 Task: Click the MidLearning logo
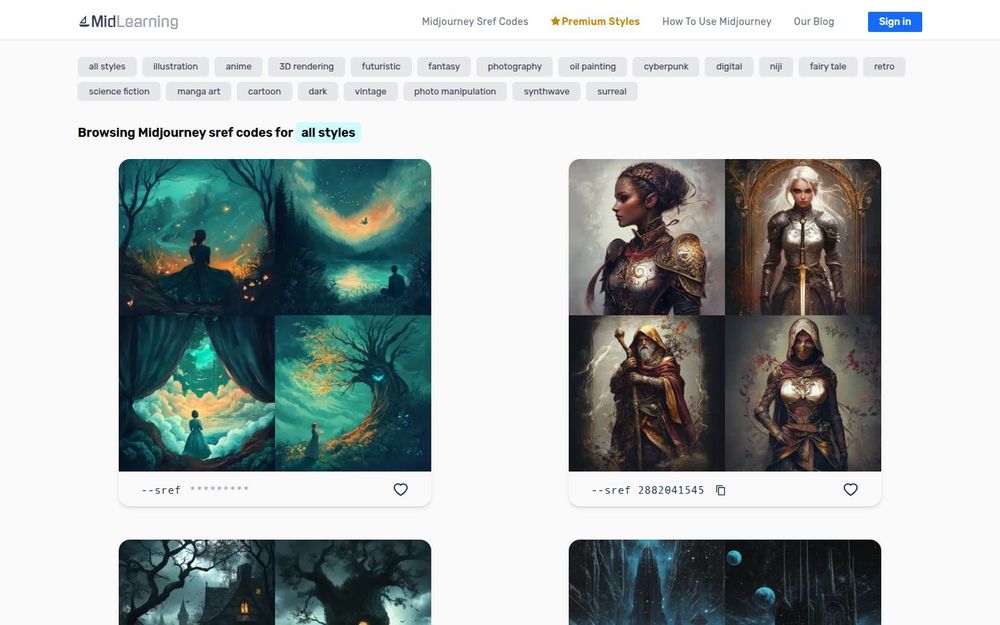click(x=128, y=22)
